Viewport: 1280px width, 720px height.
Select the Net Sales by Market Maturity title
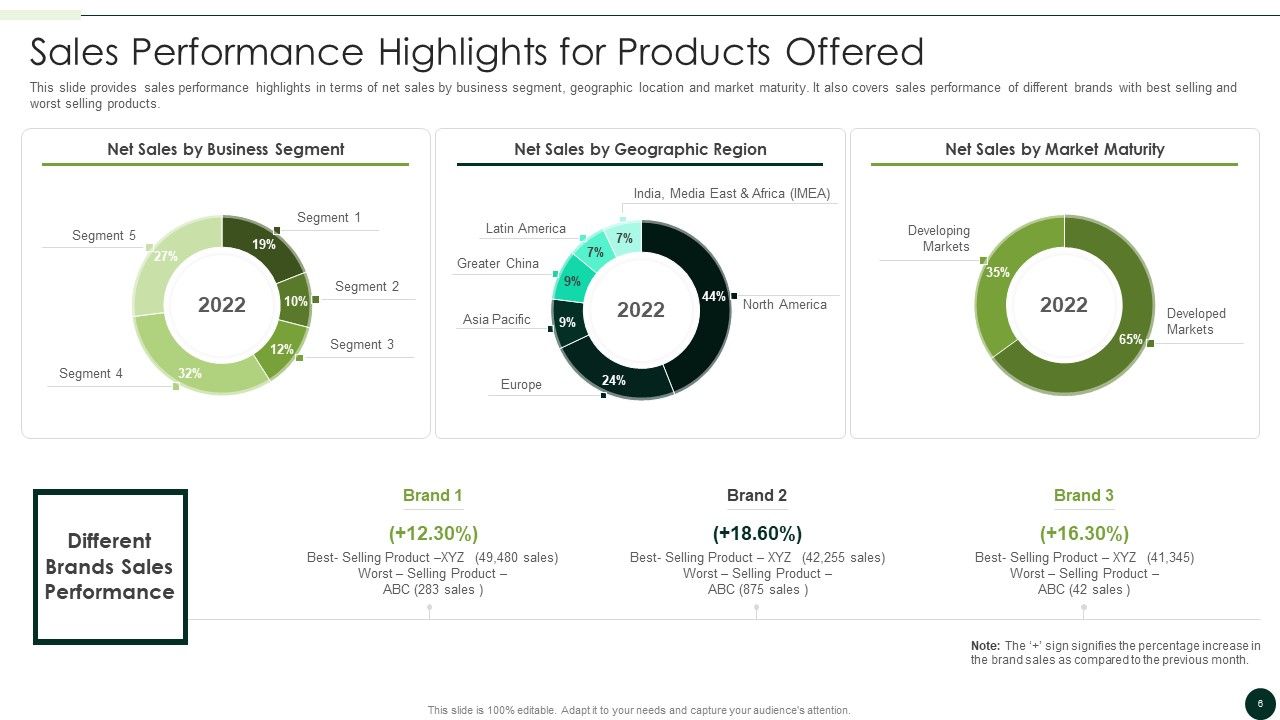click(x=1055, y=149)
